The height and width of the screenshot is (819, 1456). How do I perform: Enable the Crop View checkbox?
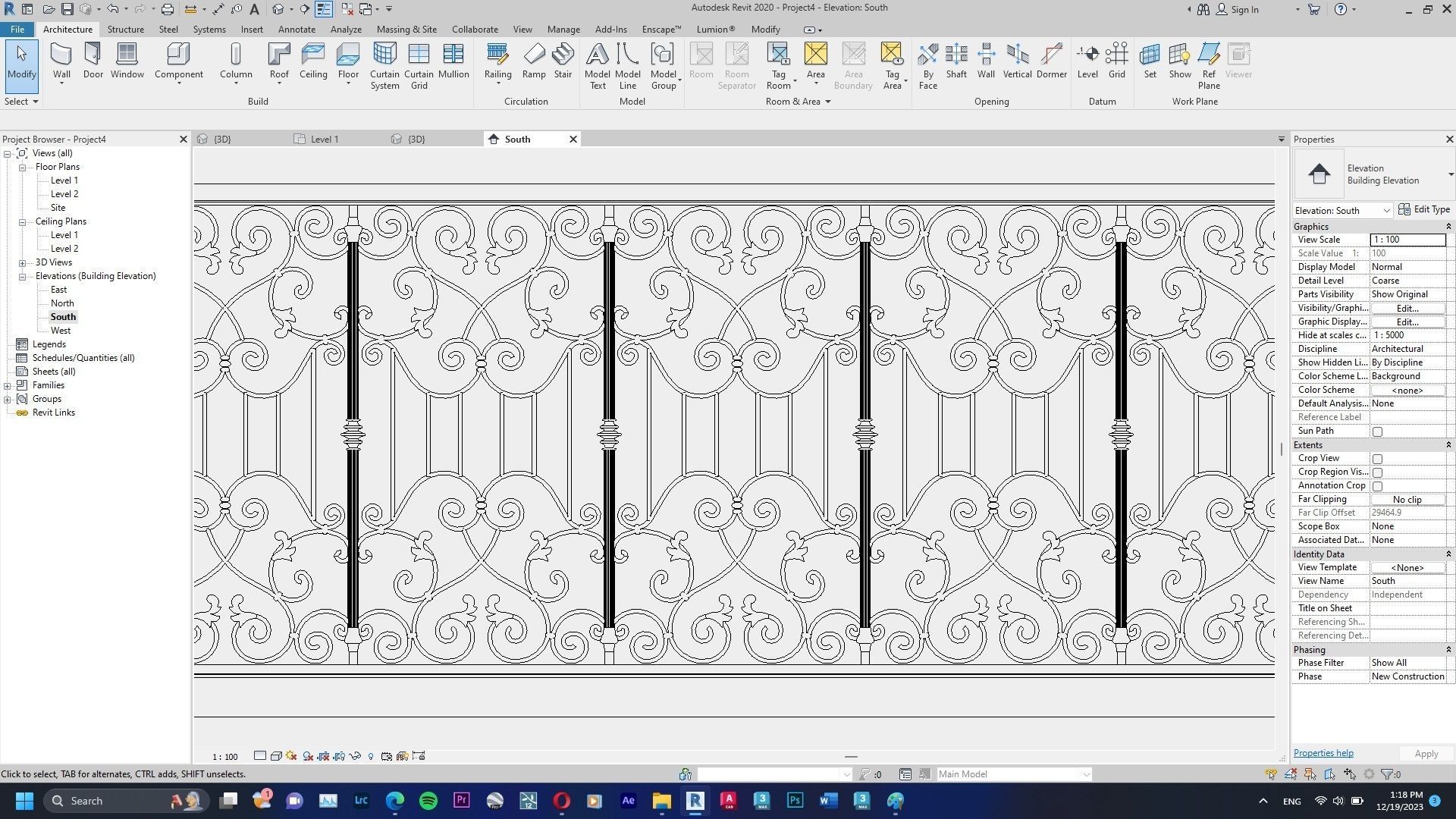click(x=1377, y=459)
